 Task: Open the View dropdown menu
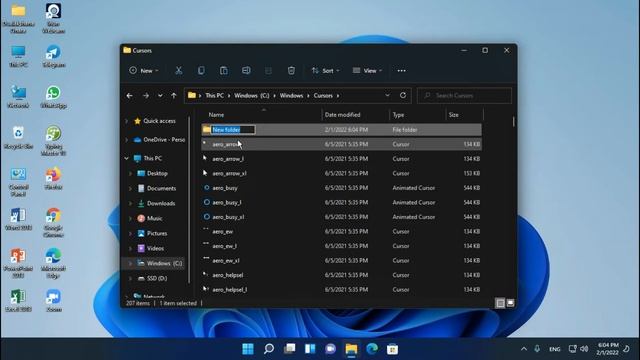tap(367, 71)
